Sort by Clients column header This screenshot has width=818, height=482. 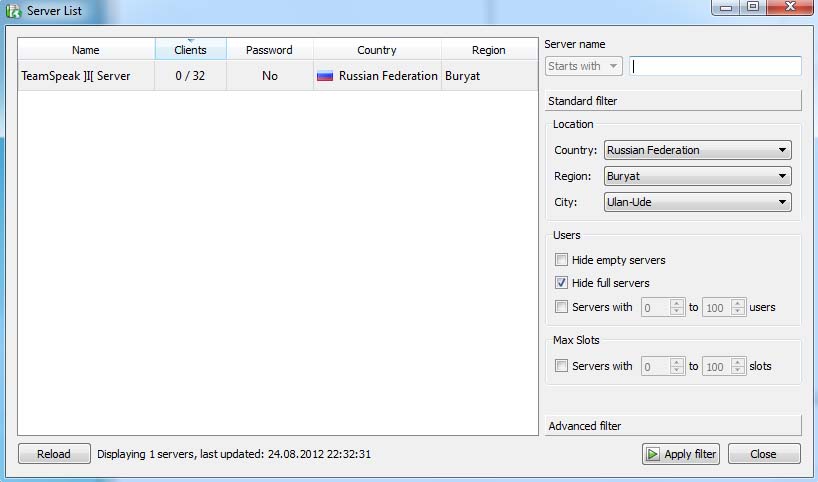190,50
